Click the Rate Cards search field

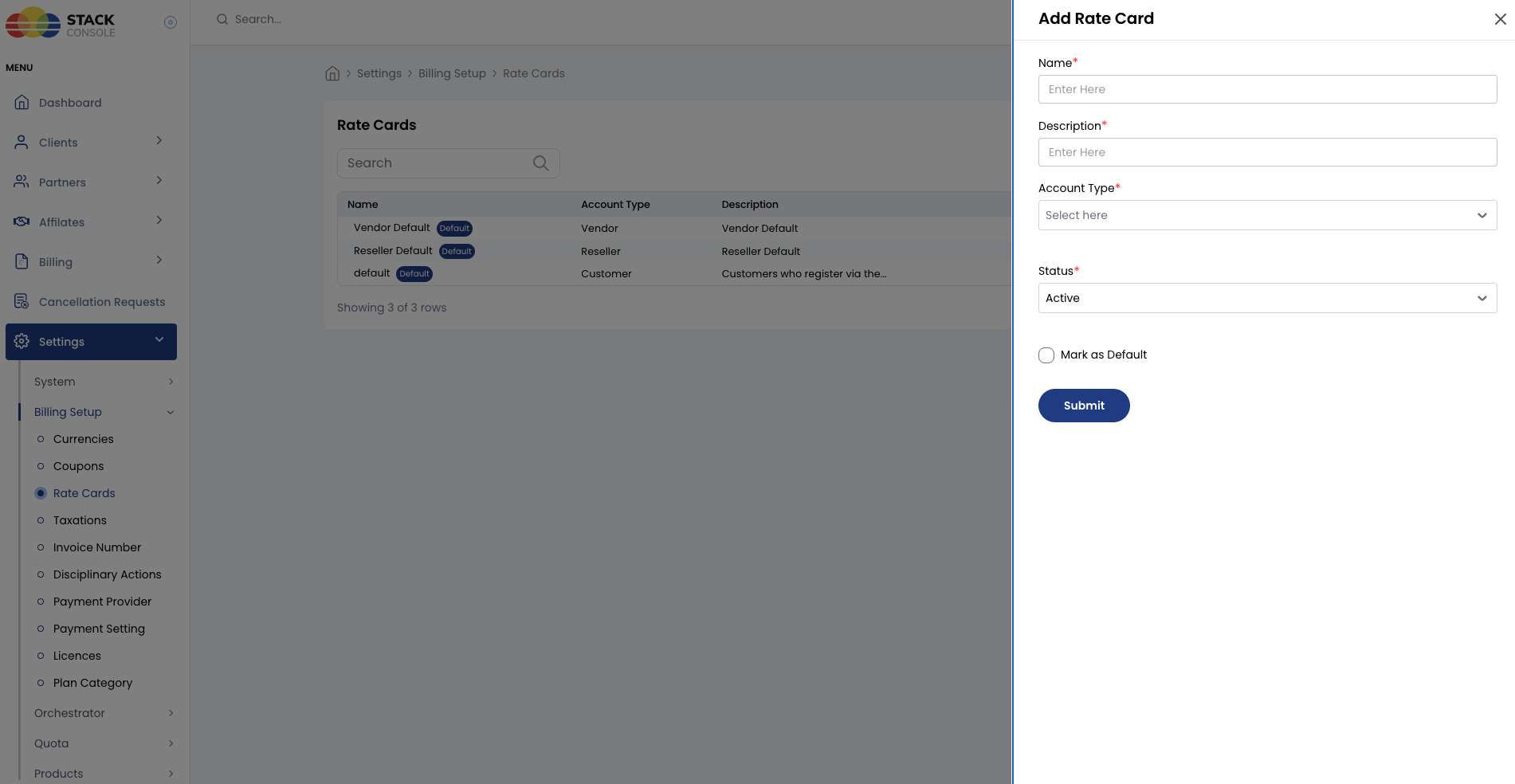coord(449,163)
